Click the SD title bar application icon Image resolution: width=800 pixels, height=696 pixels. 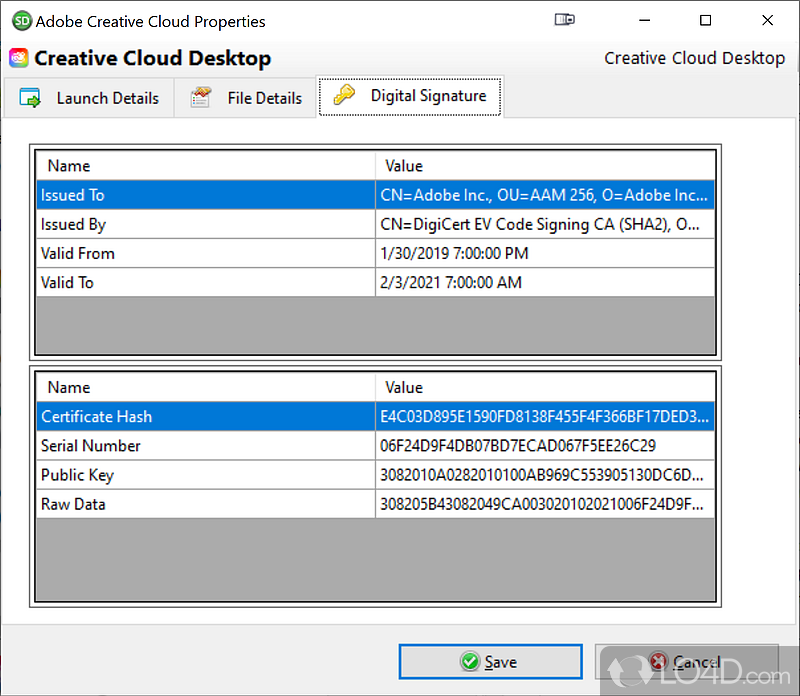[x=21, y=21]
